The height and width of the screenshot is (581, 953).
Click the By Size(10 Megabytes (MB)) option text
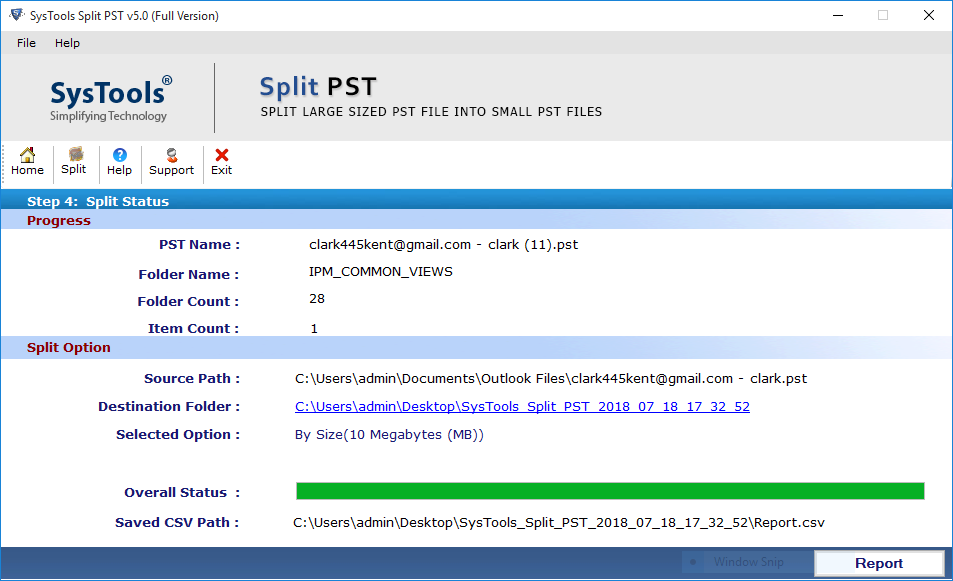tap(389, 435)
